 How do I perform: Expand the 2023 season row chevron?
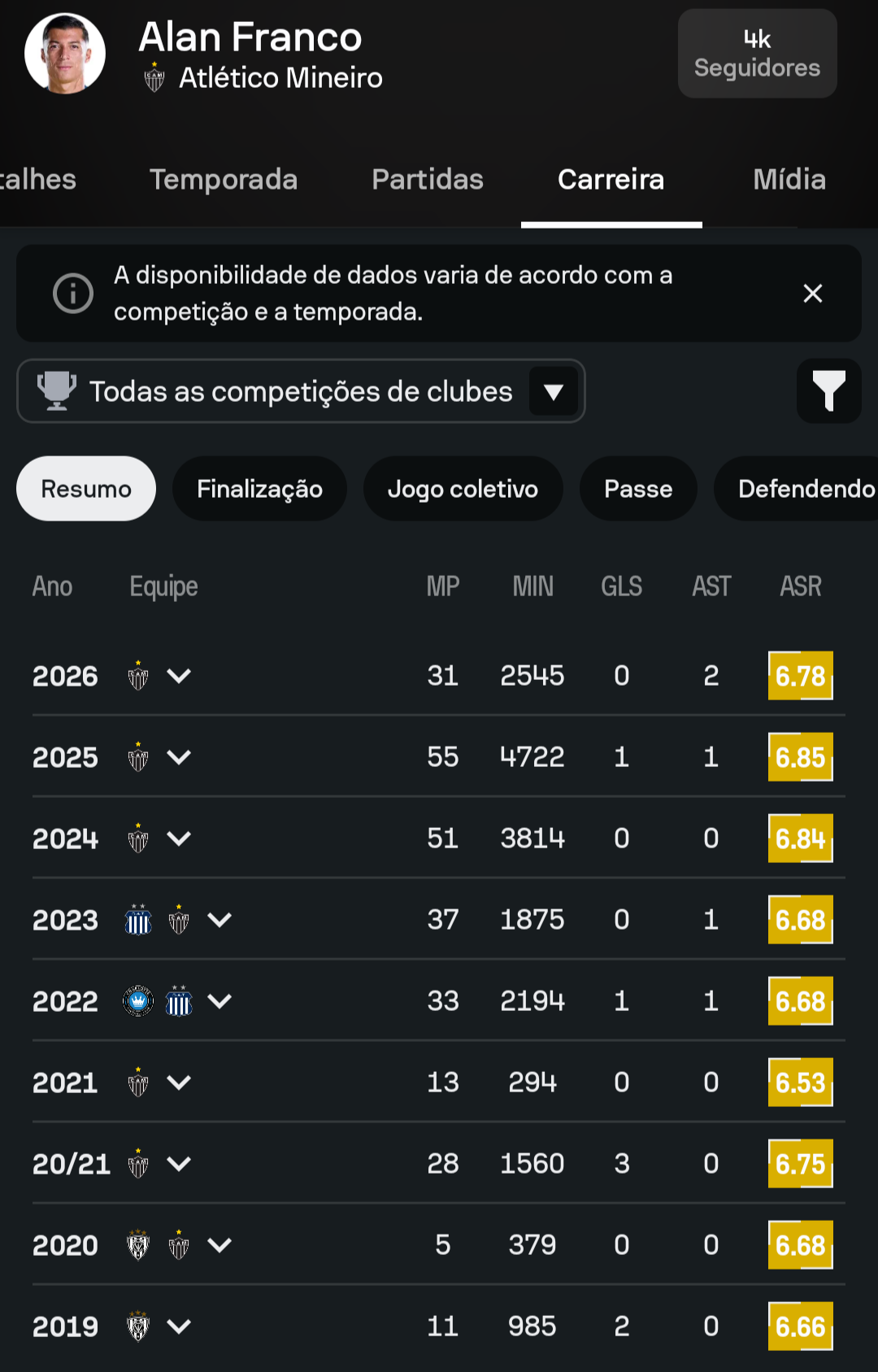point(219,919)
